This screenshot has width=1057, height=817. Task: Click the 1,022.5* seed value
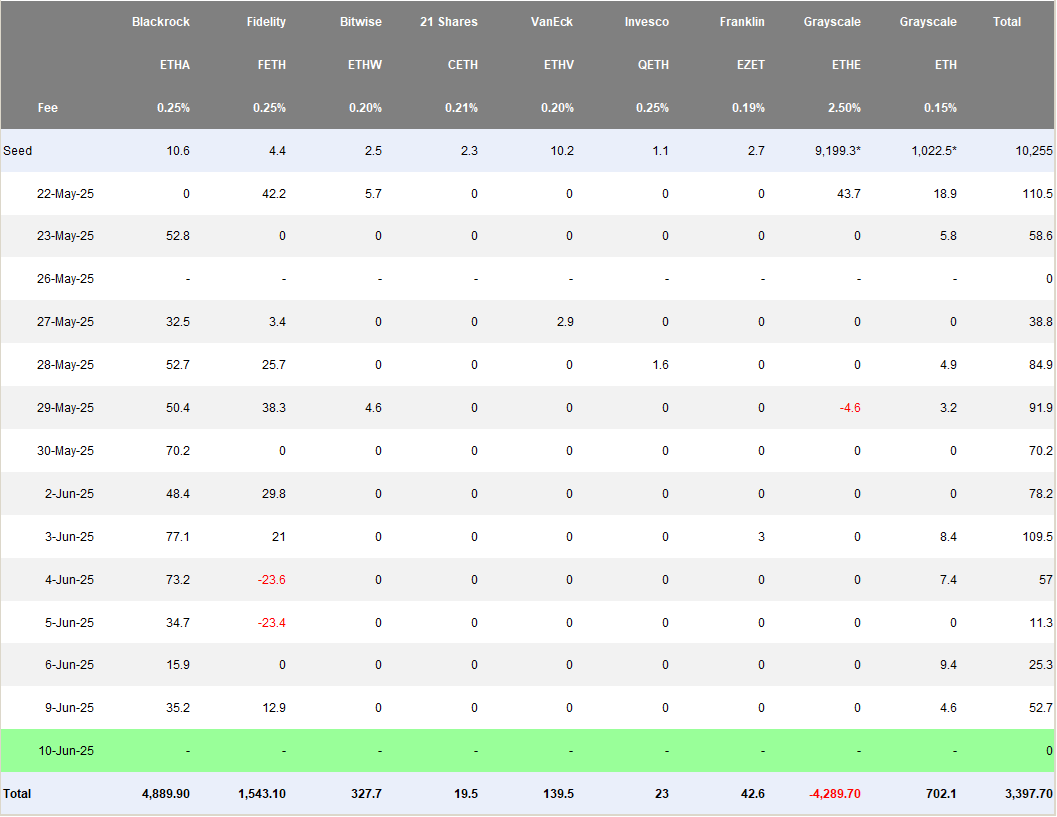[934, 150]
